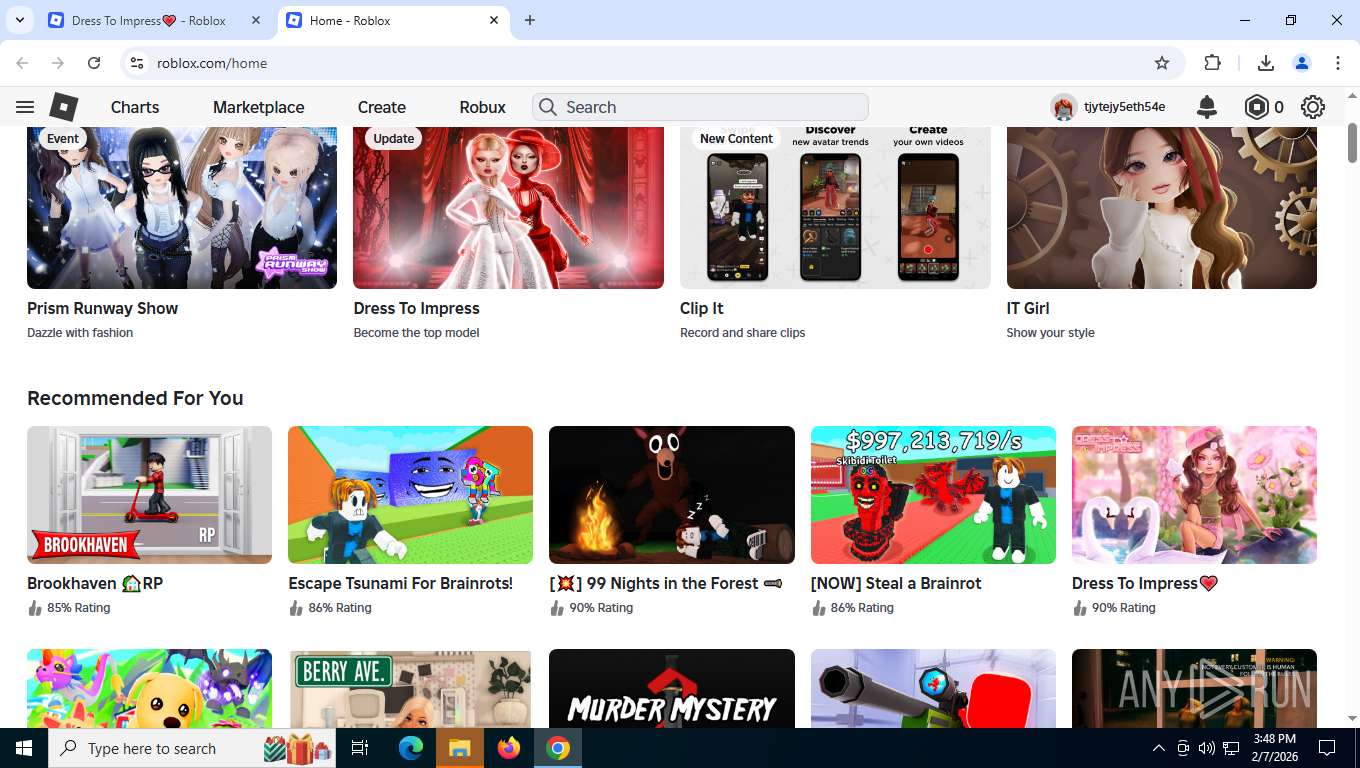The width and height of the screenshot is (1360, 768).
Task: Open a new browser tab
Action: click(530, 20)
